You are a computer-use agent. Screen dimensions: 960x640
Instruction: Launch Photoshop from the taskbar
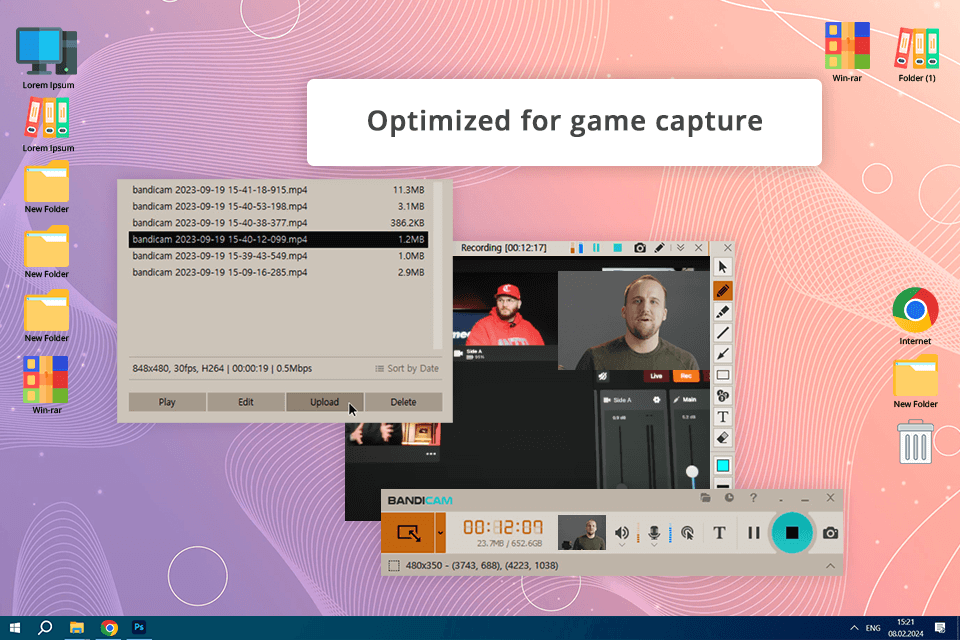point(139,628)
